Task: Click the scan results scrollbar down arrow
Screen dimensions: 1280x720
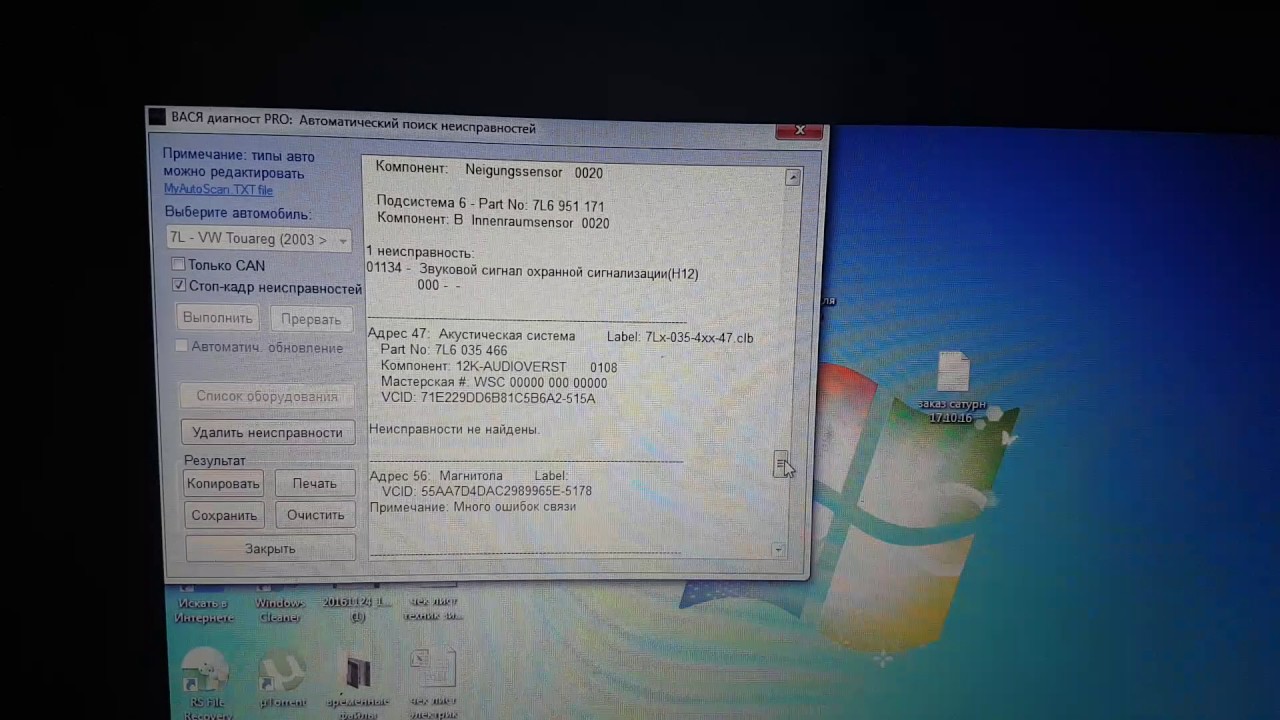Action: (x=778, y=550)
